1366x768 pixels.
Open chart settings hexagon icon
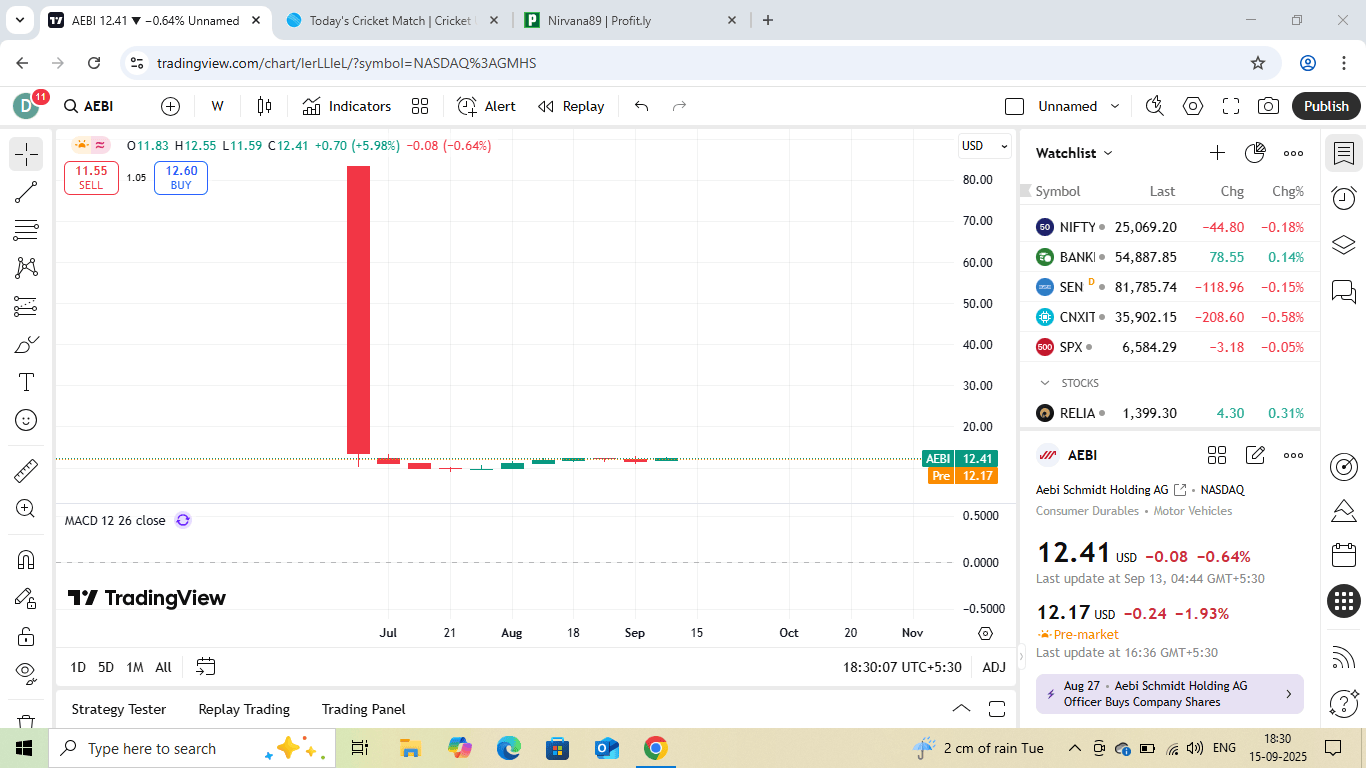[x=1193, y=106]
